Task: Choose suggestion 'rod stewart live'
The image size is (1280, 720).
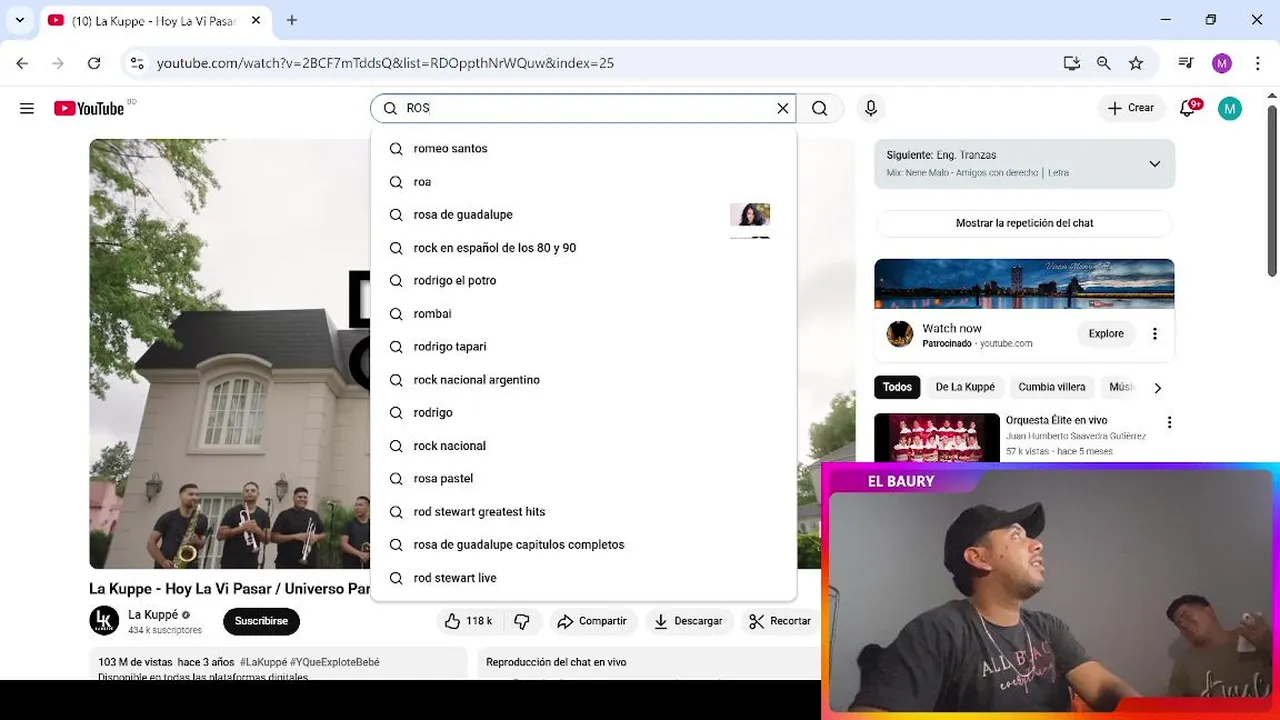Action: (x=583, y=577)
